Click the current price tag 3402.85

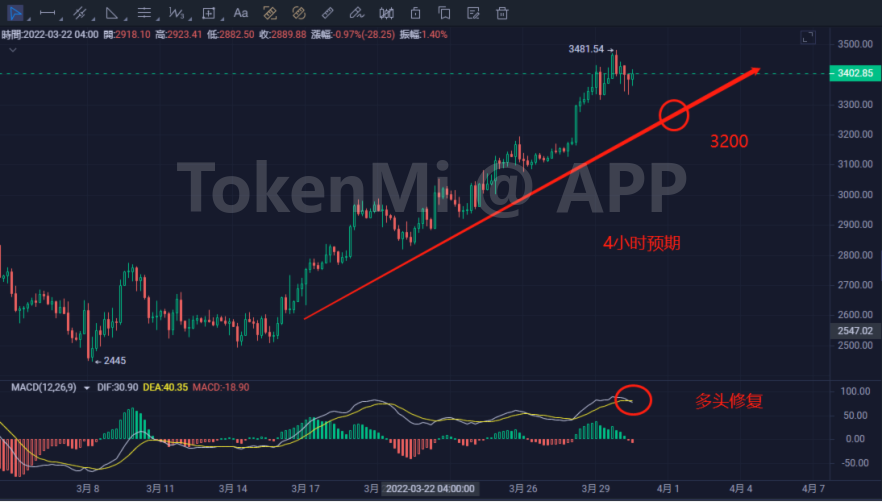click(855, 73)
